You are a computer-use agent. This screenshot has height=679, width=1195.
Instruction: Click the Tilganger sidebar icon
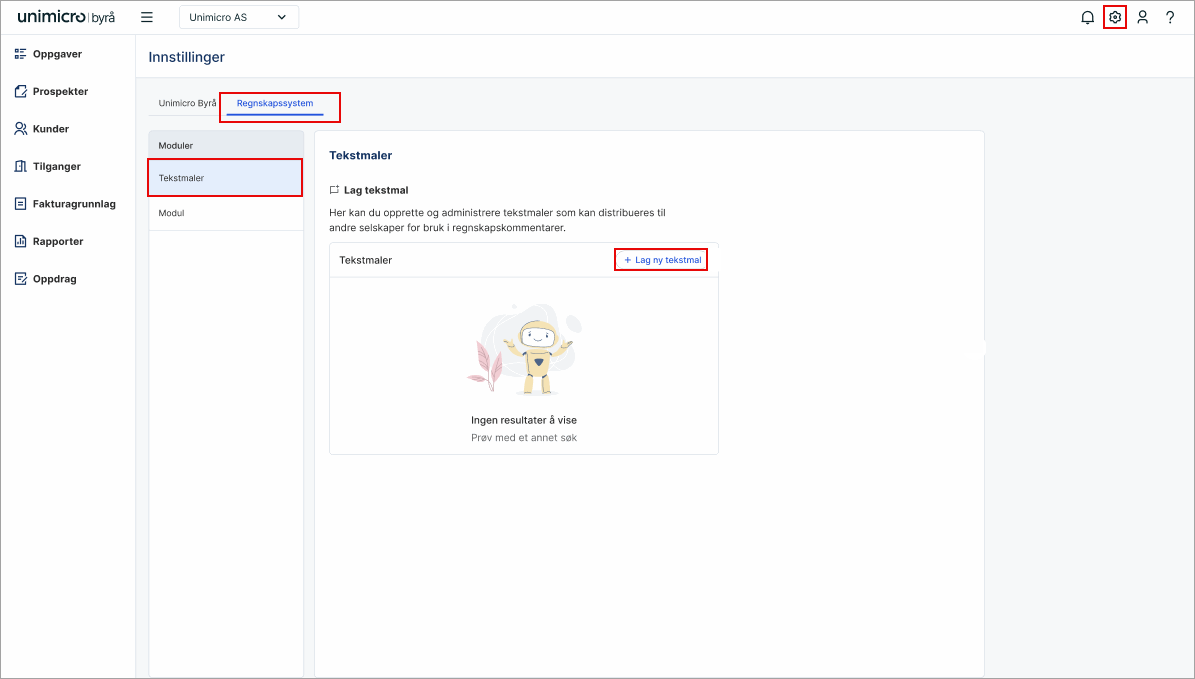click(x=21, y=166)
